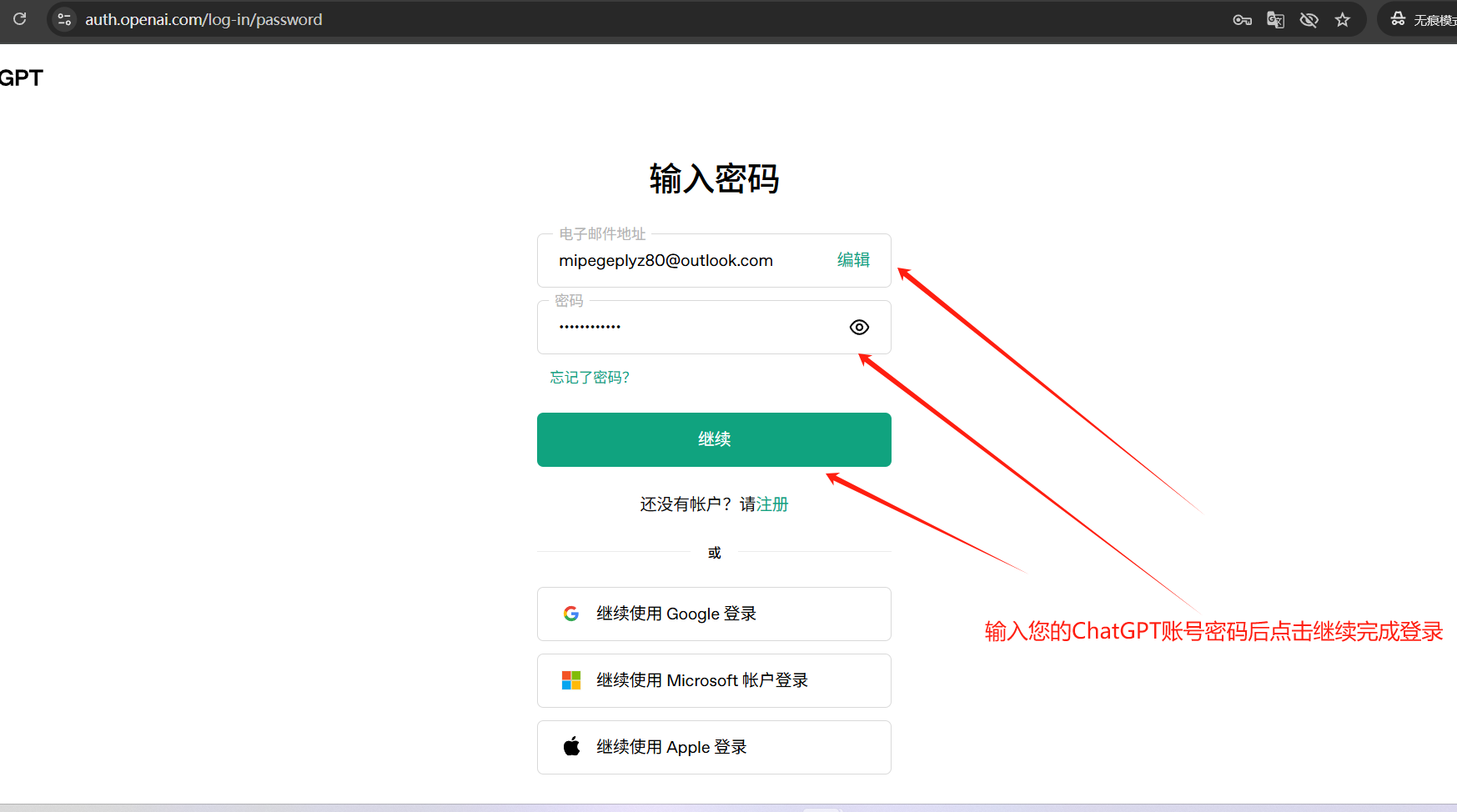Focus the password field
Viewport: 1457px width, 812px height.
click(x=714, y=328)
